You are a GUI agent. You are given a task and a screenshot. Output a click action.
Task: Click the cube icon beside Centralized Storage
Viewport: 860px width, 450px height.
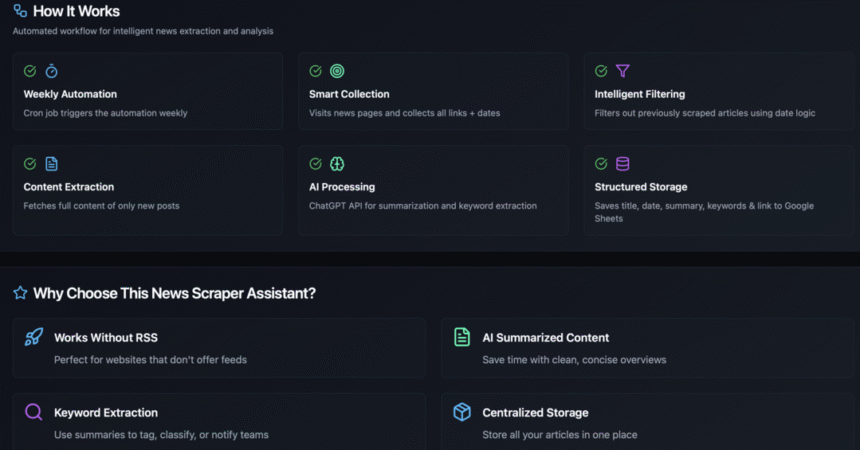coord(462,412)
